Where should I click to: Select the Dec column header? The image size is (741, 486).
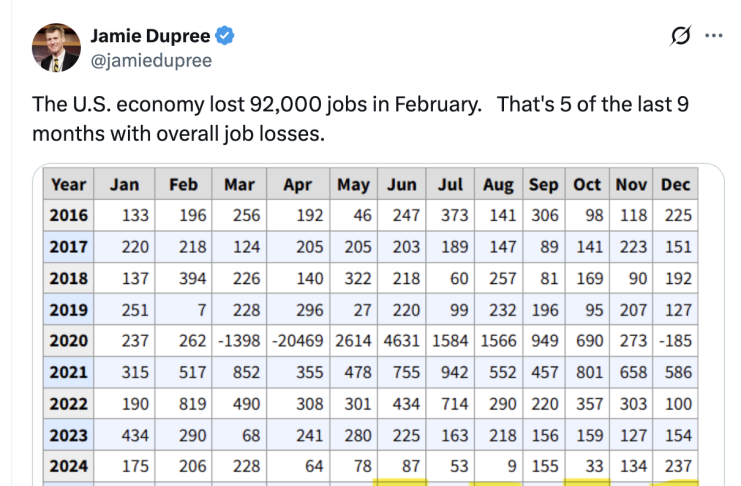coord(676,185)
